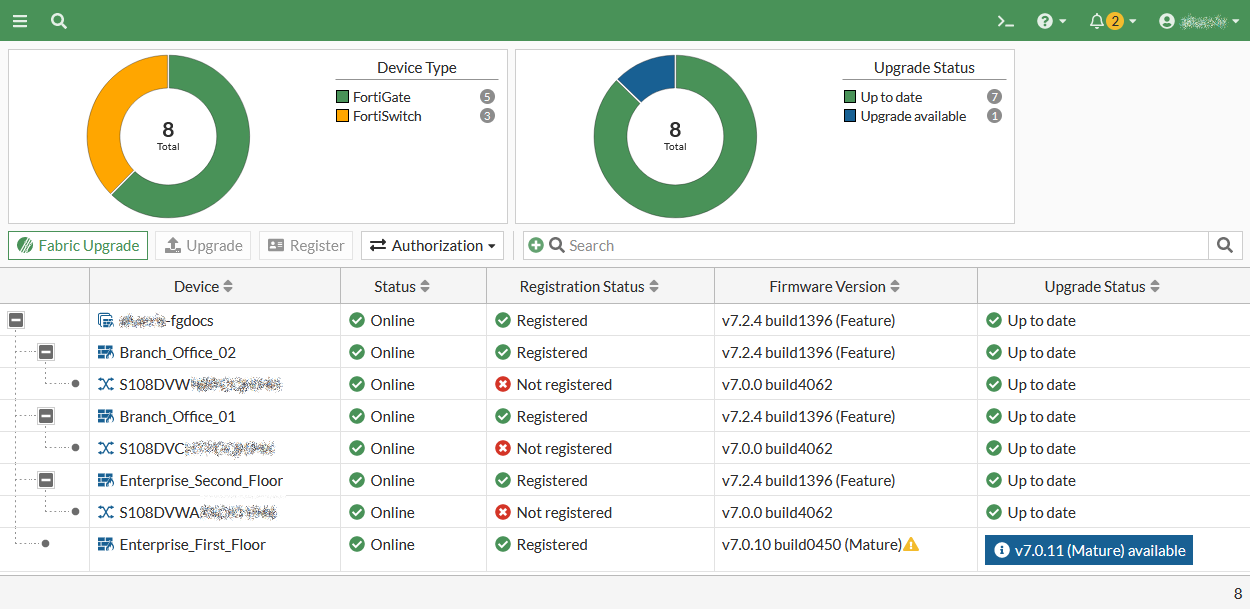
Task: Click the v7.0.11 (Mature) available button
Action: click(x=1088, y=551)
